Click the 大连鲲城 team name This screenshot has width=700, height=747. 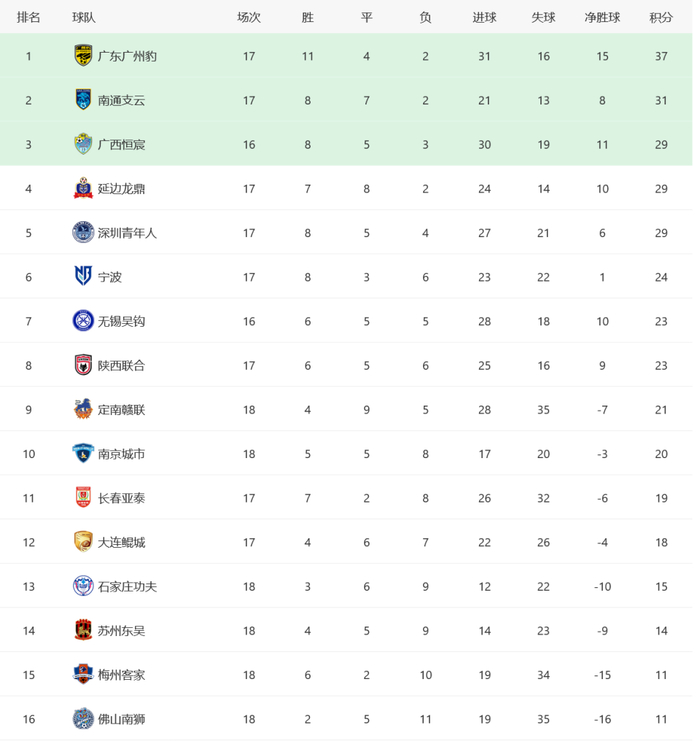(x=121, y=543)
